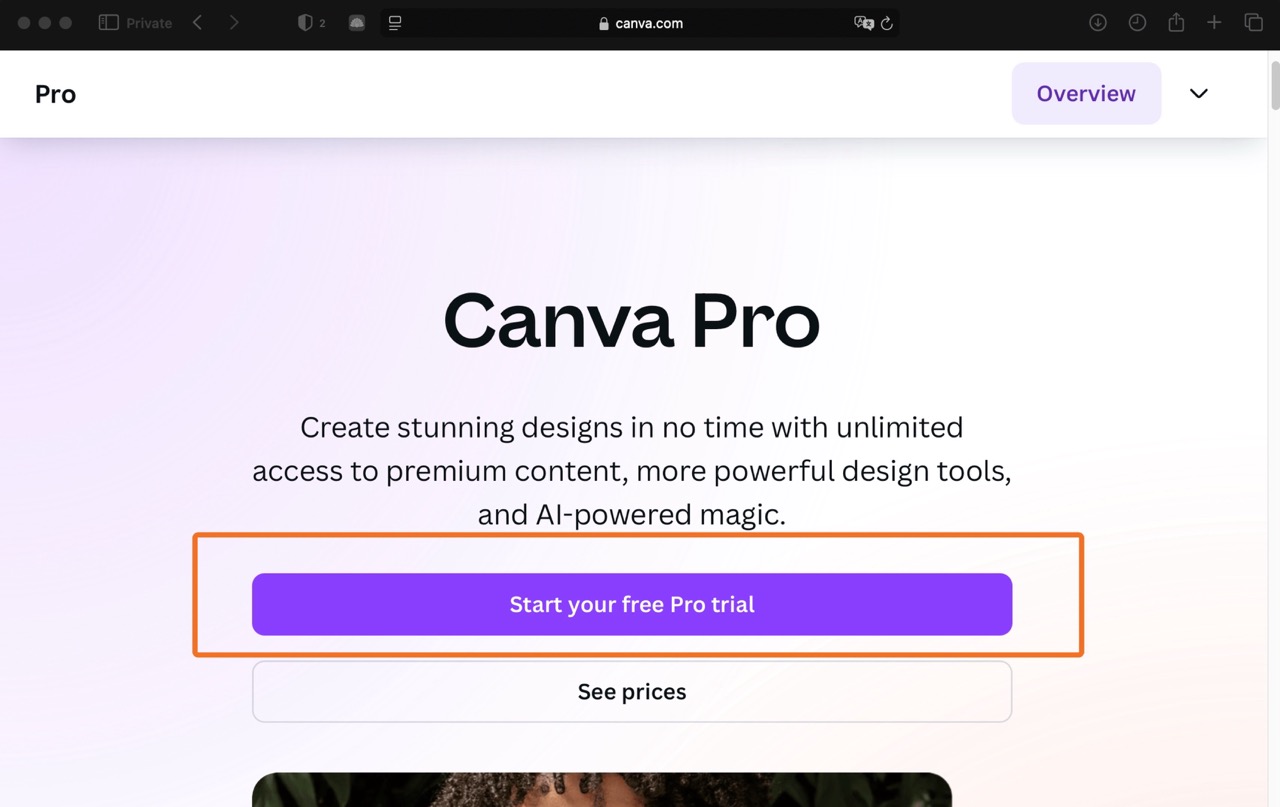Open the page menu in the address bar

pos(395,23)
